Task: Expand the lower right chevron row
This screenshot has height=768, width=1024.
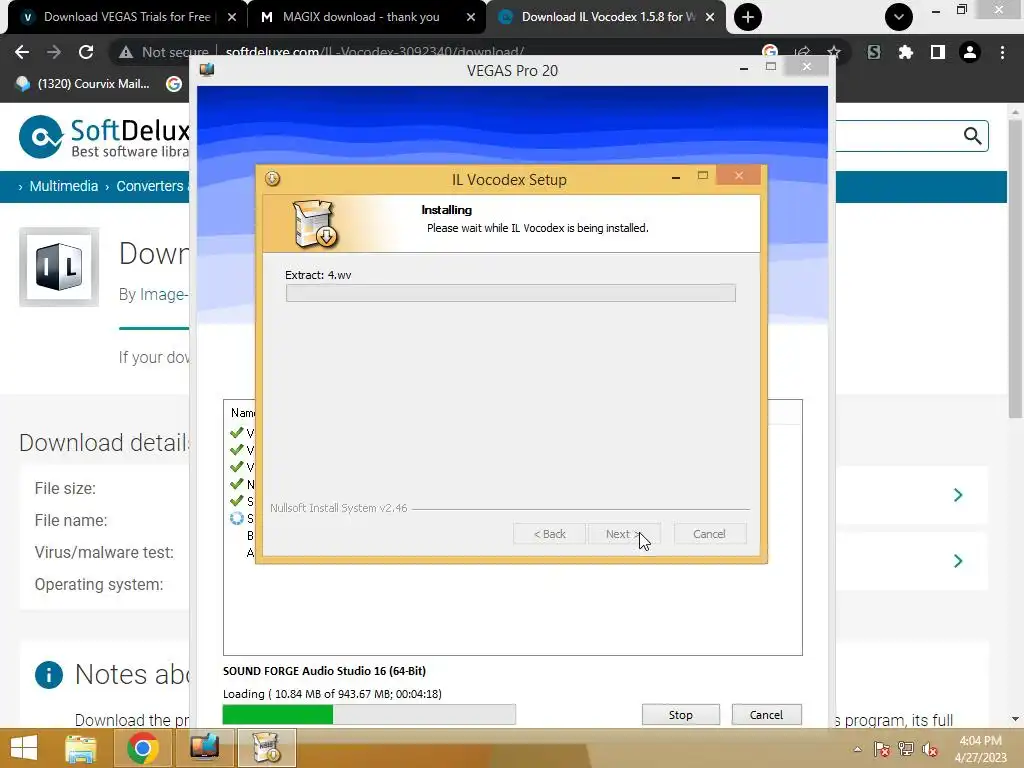Action: click(x=958, y=561)
